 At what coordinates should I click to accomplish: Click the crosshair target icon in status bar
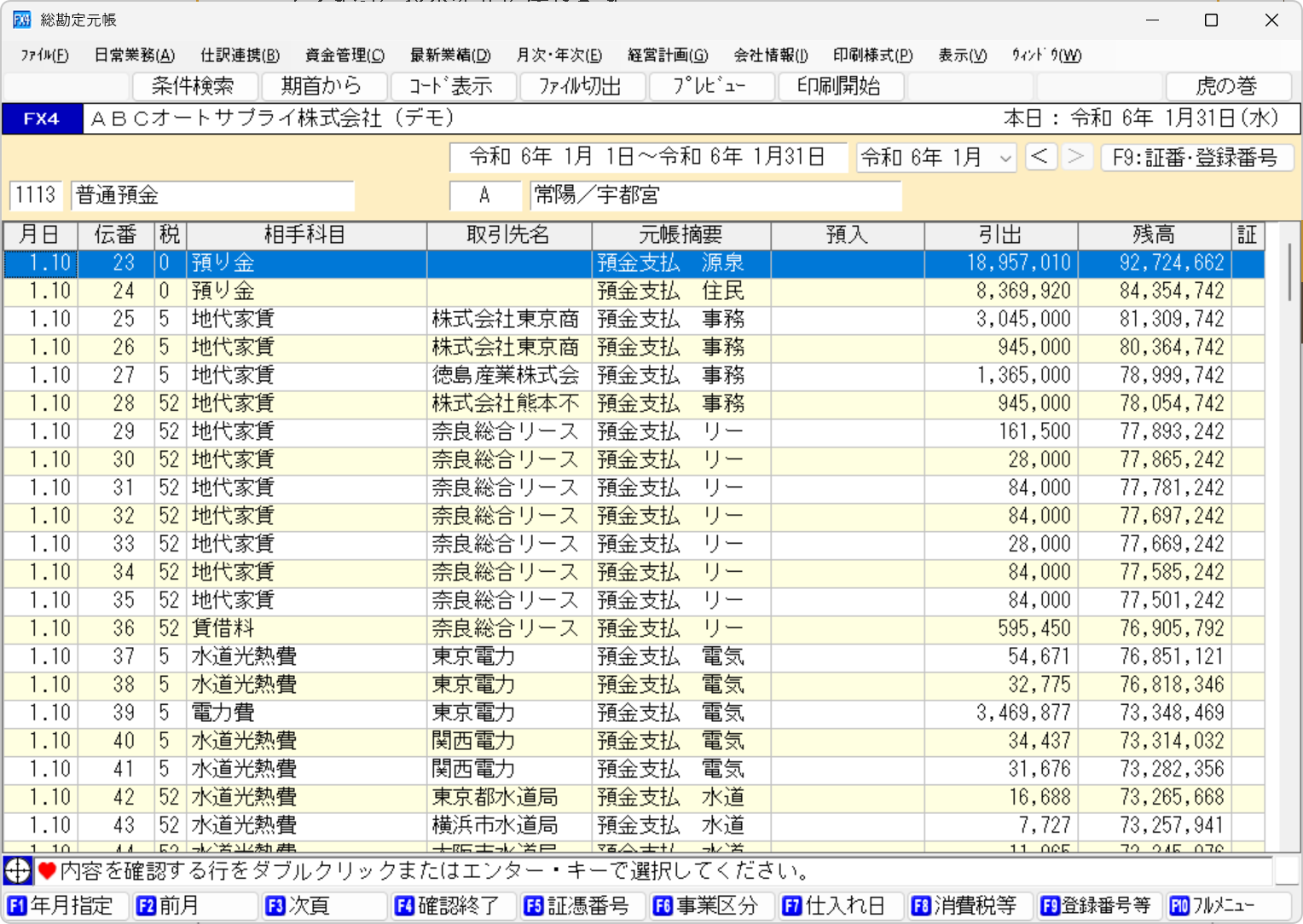(x=17, y=870)
